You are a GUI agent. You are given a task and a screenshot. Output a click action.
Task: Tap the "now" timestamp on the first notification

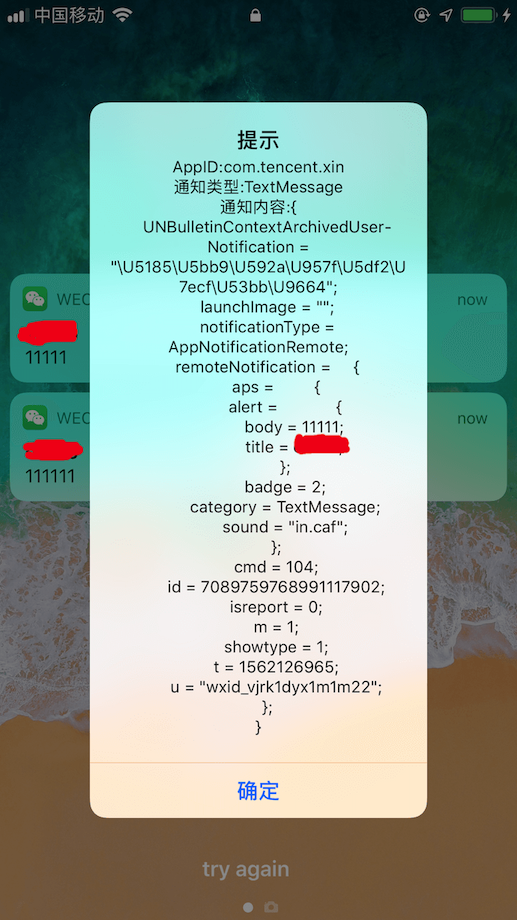point(472,300)
